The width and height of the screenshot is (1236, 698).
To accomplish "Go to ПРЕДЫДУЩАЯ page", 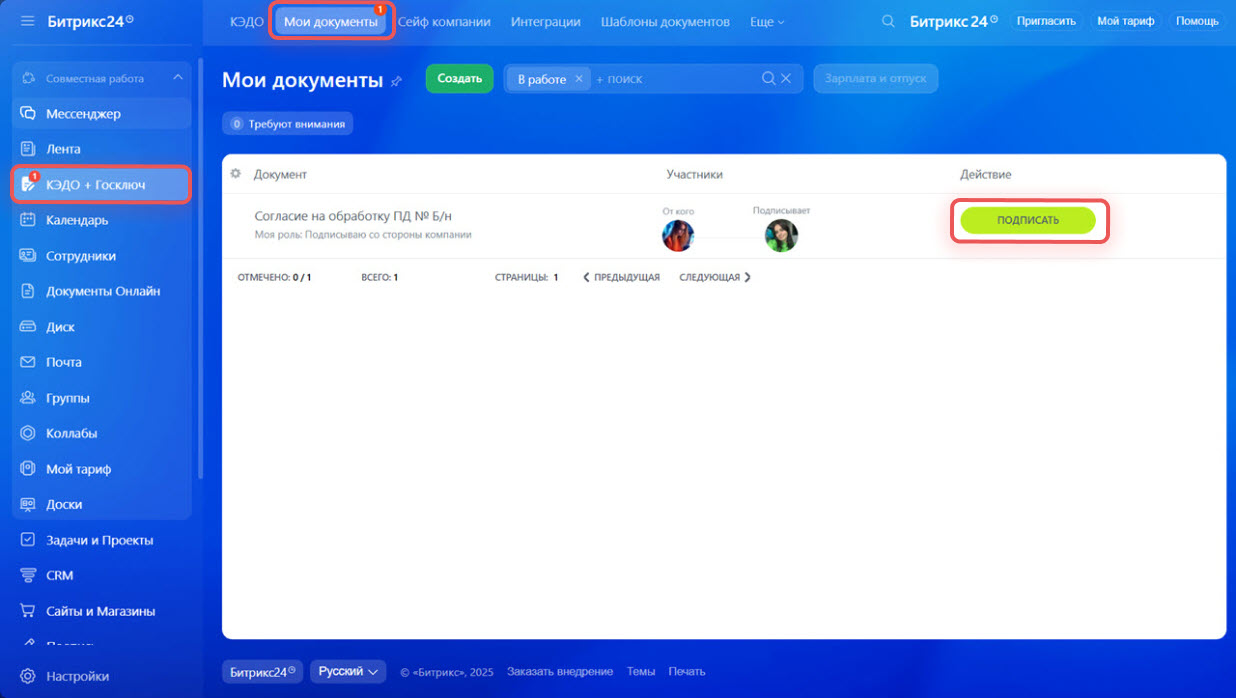I will pyautogui.click(x=621, y=277).
